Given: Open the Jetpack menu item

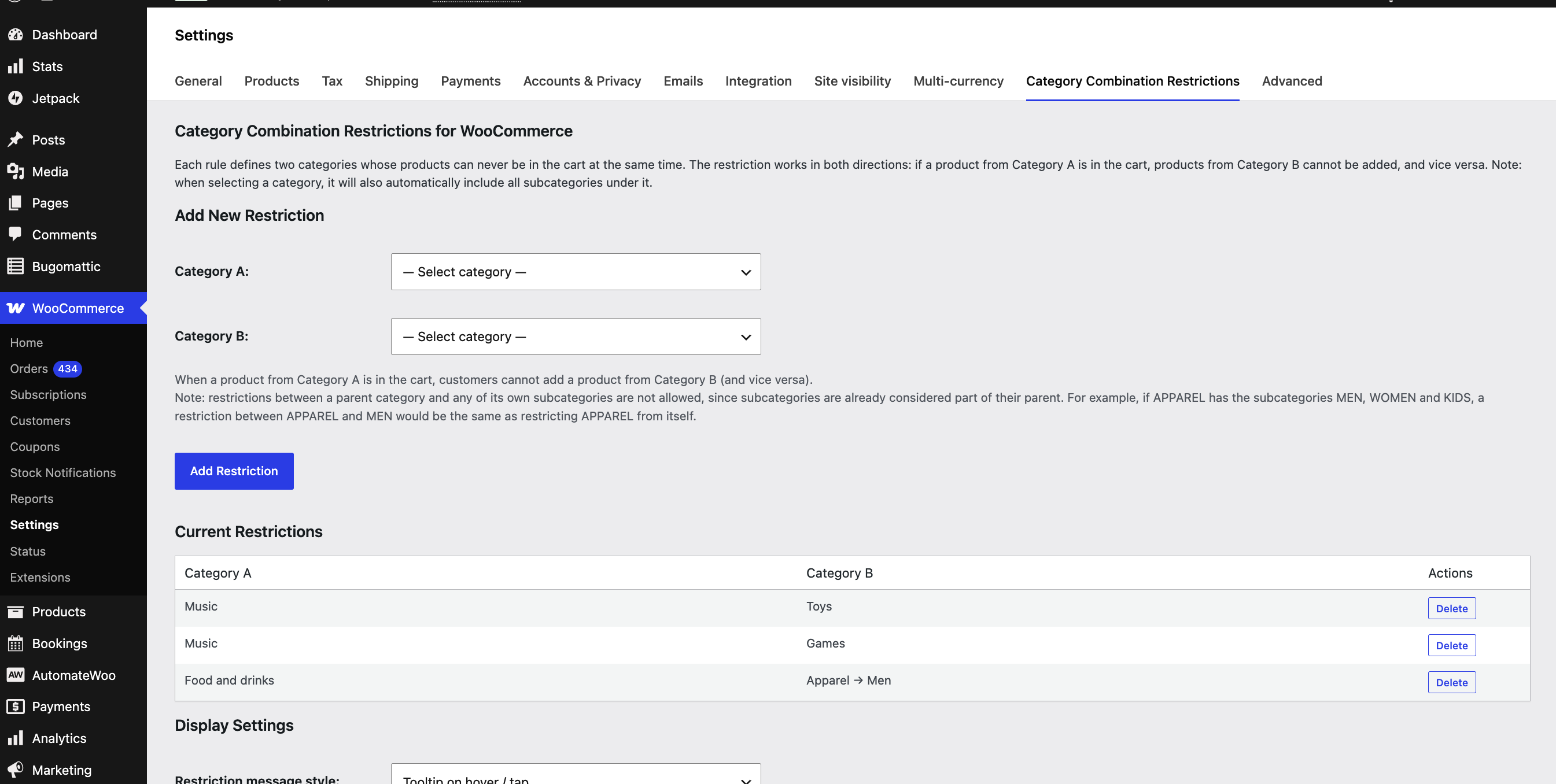Looking at the screenshot, I should click(x=73, y=98).
